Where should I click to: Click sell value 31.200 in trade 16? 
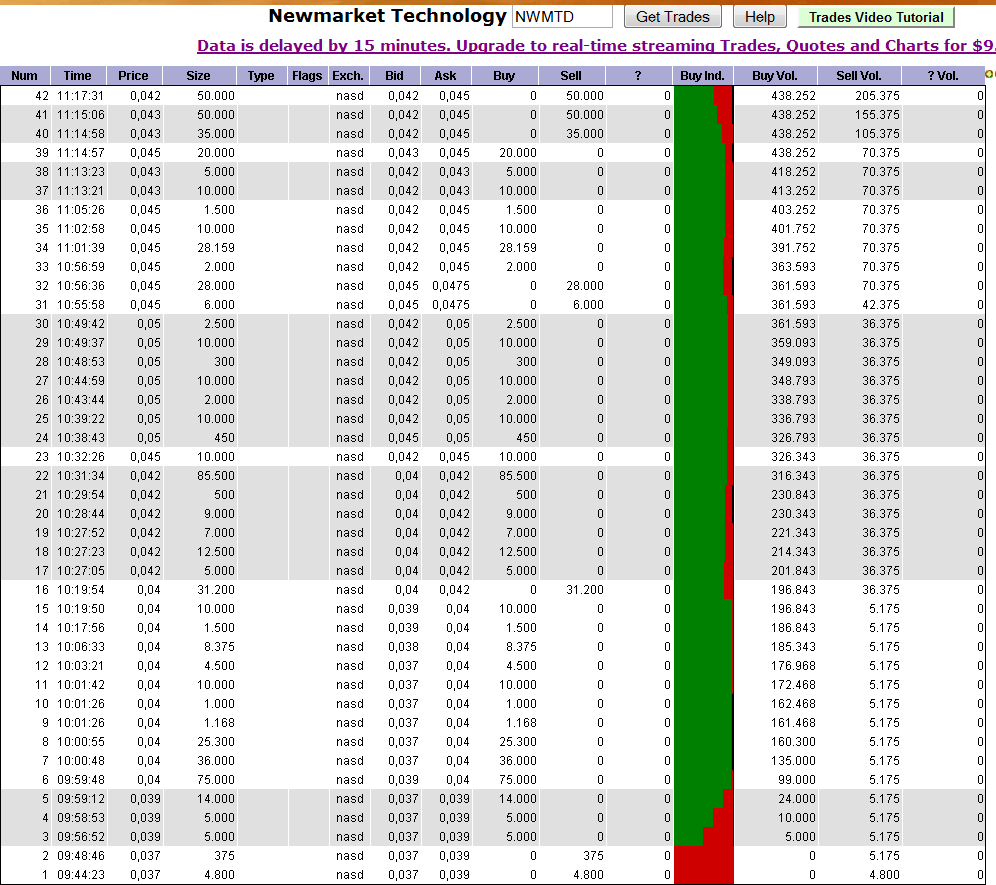pos(584,590)
